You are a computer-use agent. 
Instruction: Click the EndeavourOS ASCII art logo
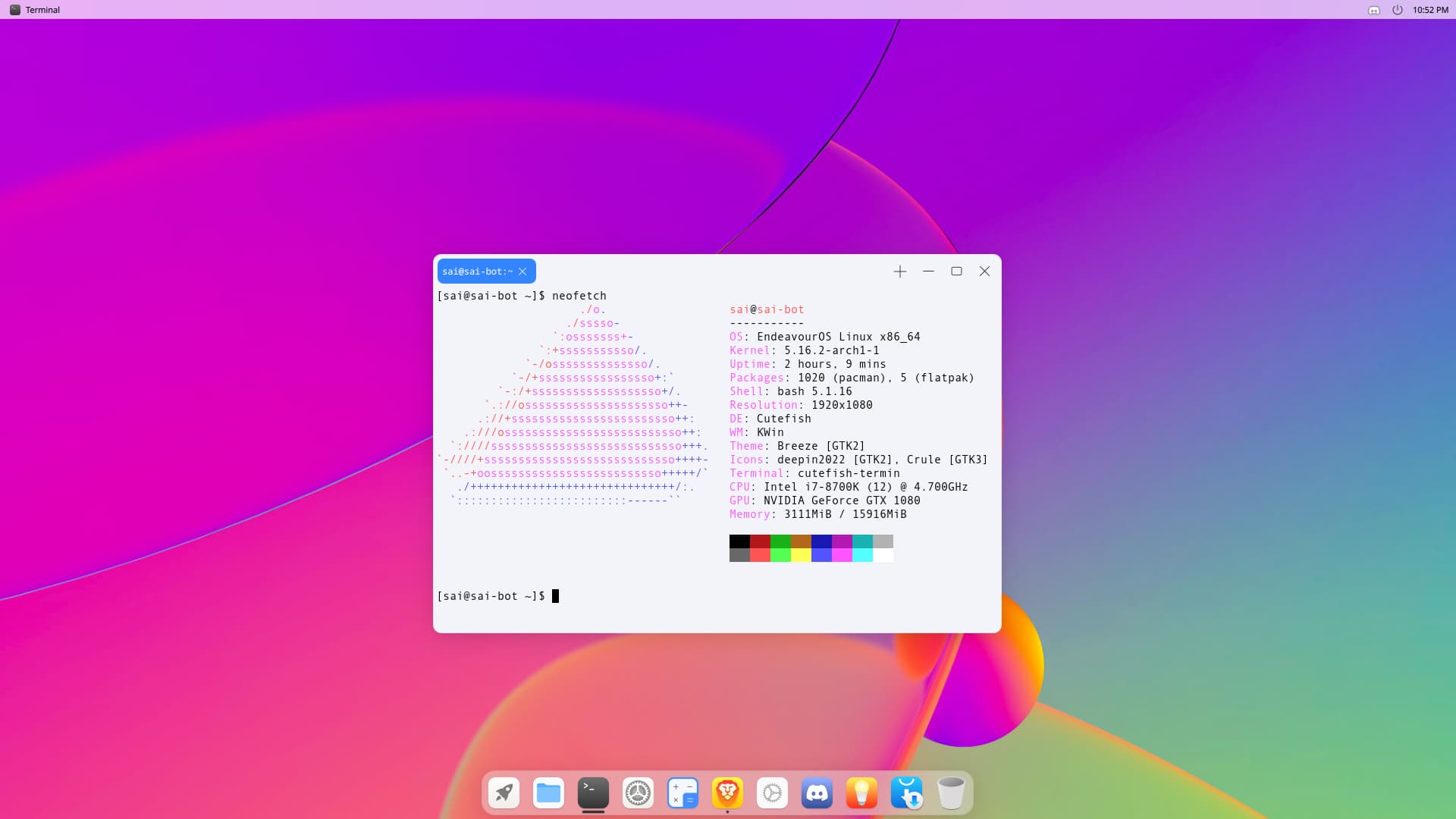coord(573,405)
